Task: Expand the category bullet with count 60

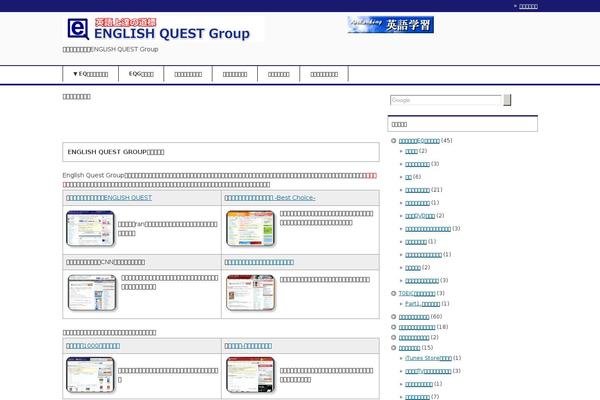Action: 394,316
